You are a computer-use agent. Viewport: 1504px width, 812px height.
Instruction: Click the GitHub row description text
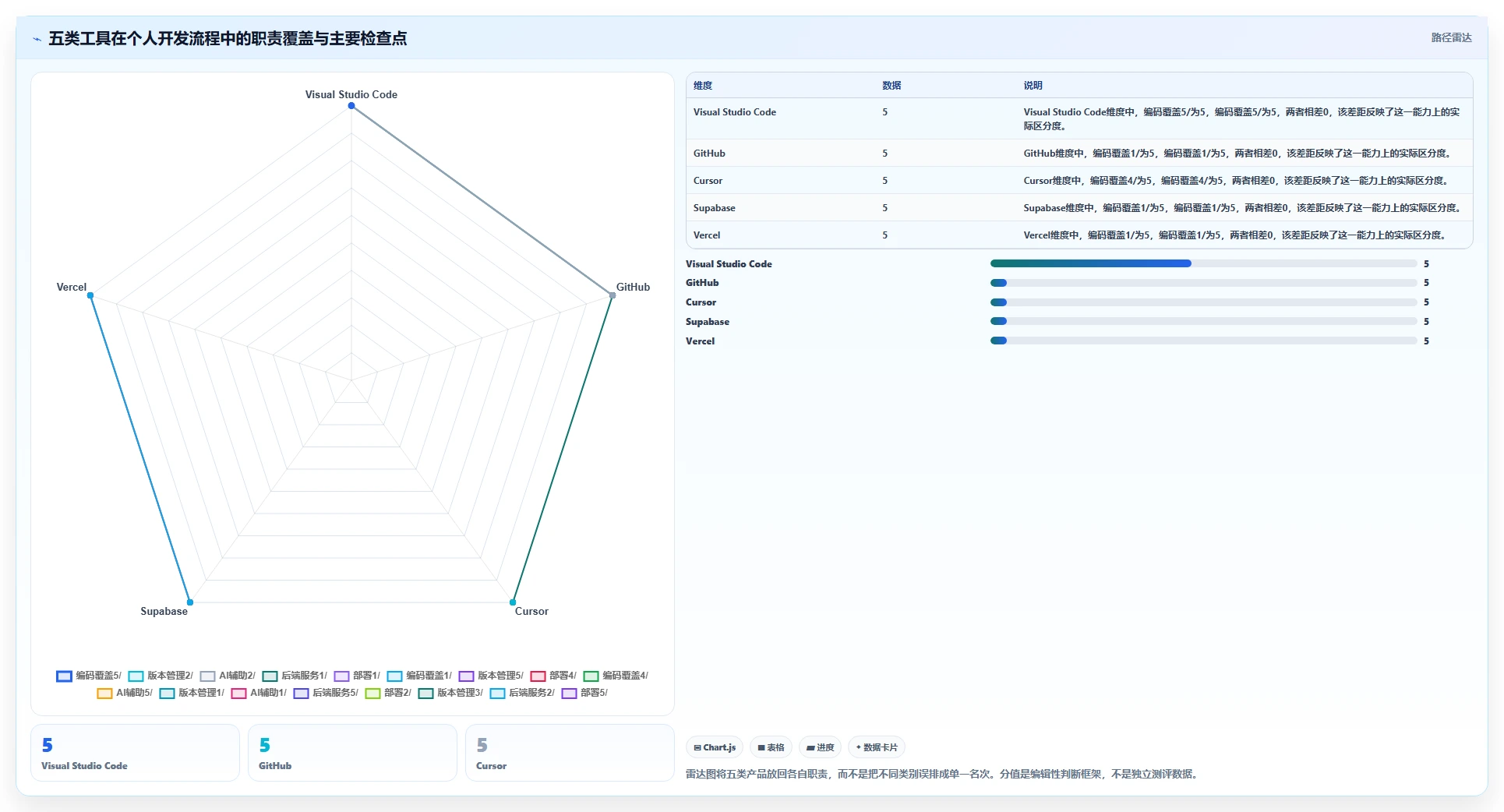click(x=1238, y=154)
